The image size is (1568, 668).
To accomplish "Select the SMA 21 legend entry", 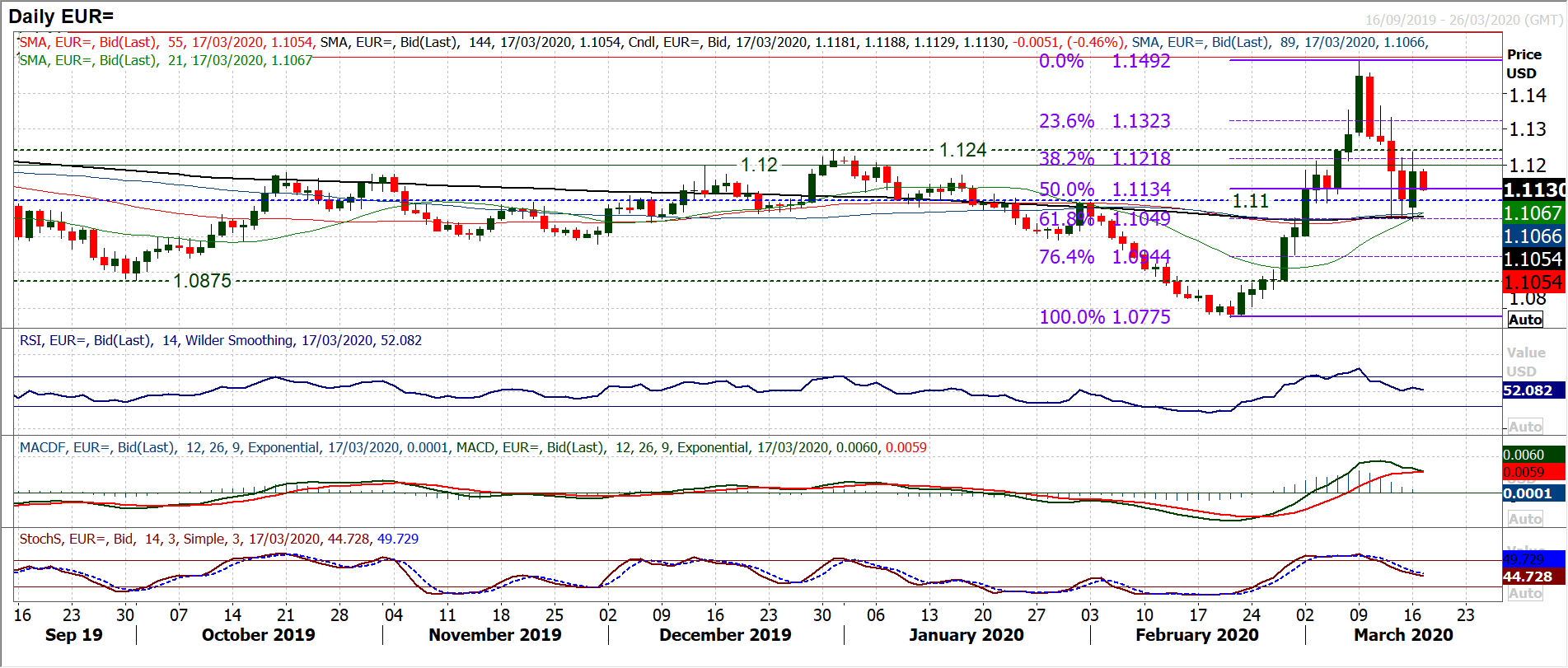I will [166, 60].
